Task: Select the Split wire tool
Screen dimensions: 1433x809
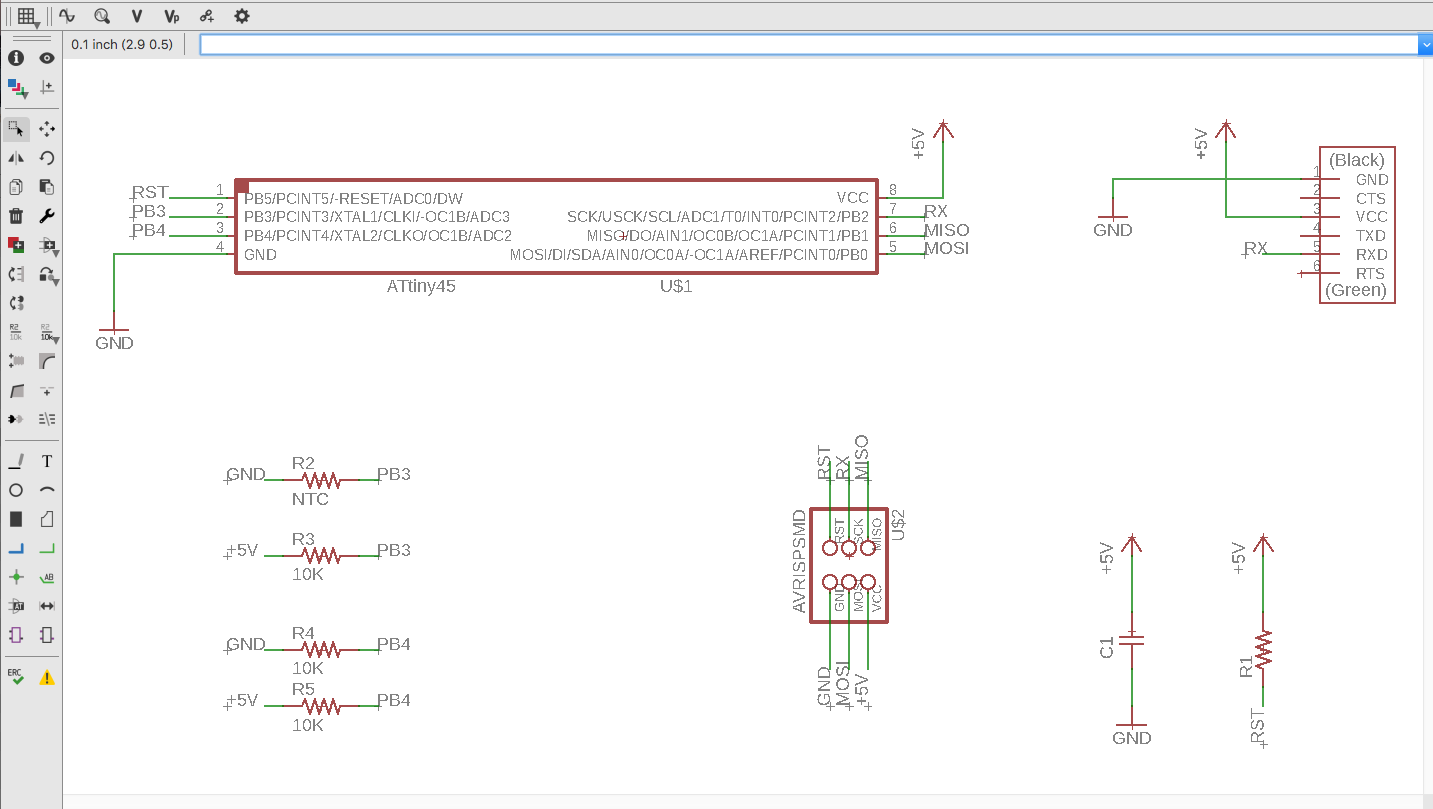Action: point(16,390)
